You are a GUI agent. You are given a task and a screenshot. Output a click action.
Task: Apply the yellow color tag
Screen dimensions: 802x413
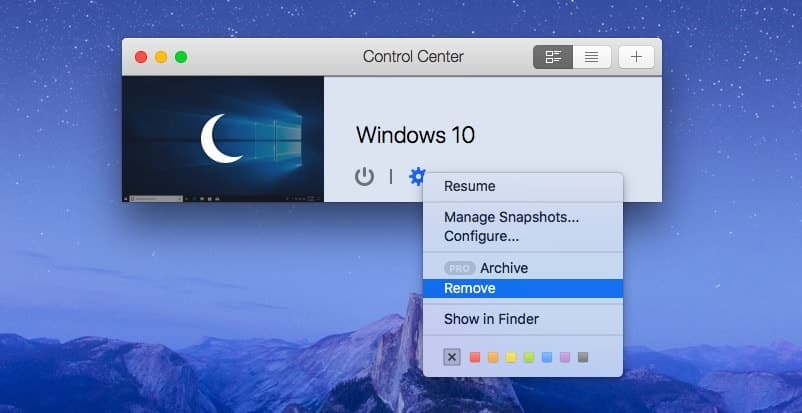(x=511, y=357)
